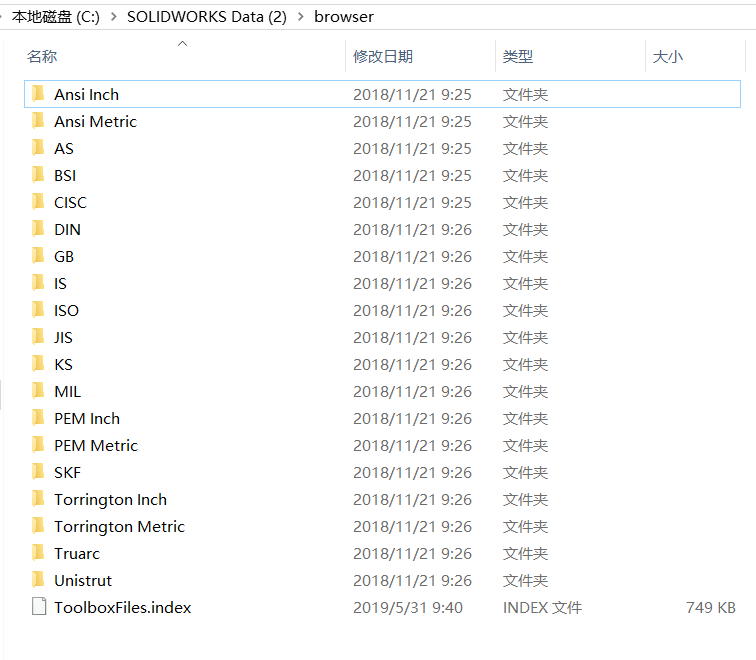756x660 pixels.
Task: Click the JIS folder icon
Action: pos(39,337)
